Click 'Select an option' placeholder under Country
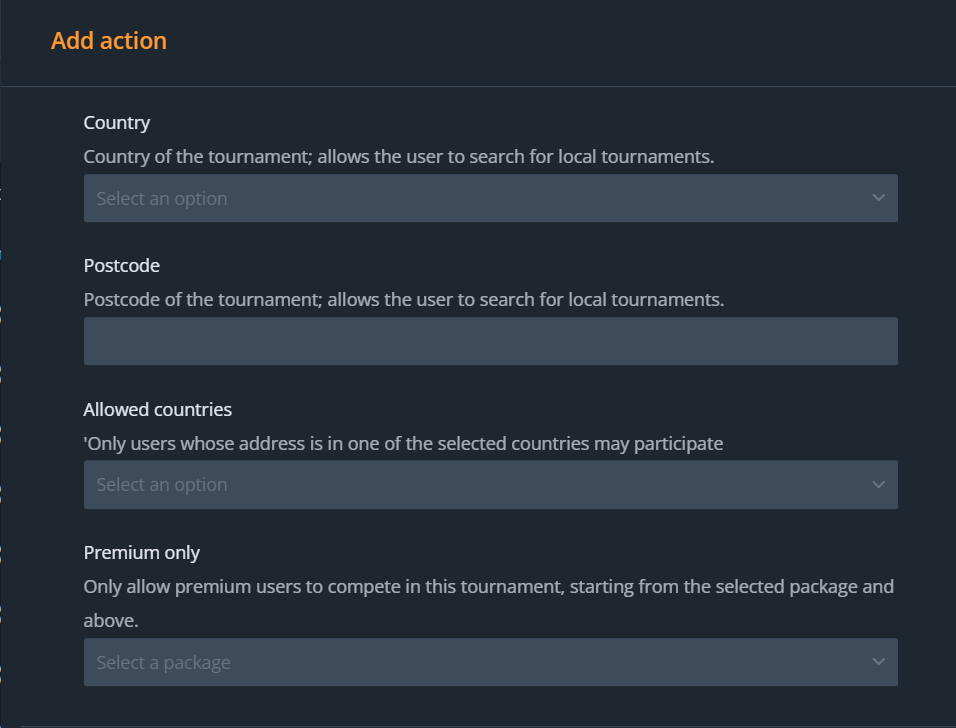Viewport: 956px width, 728px height. point(162,199)
